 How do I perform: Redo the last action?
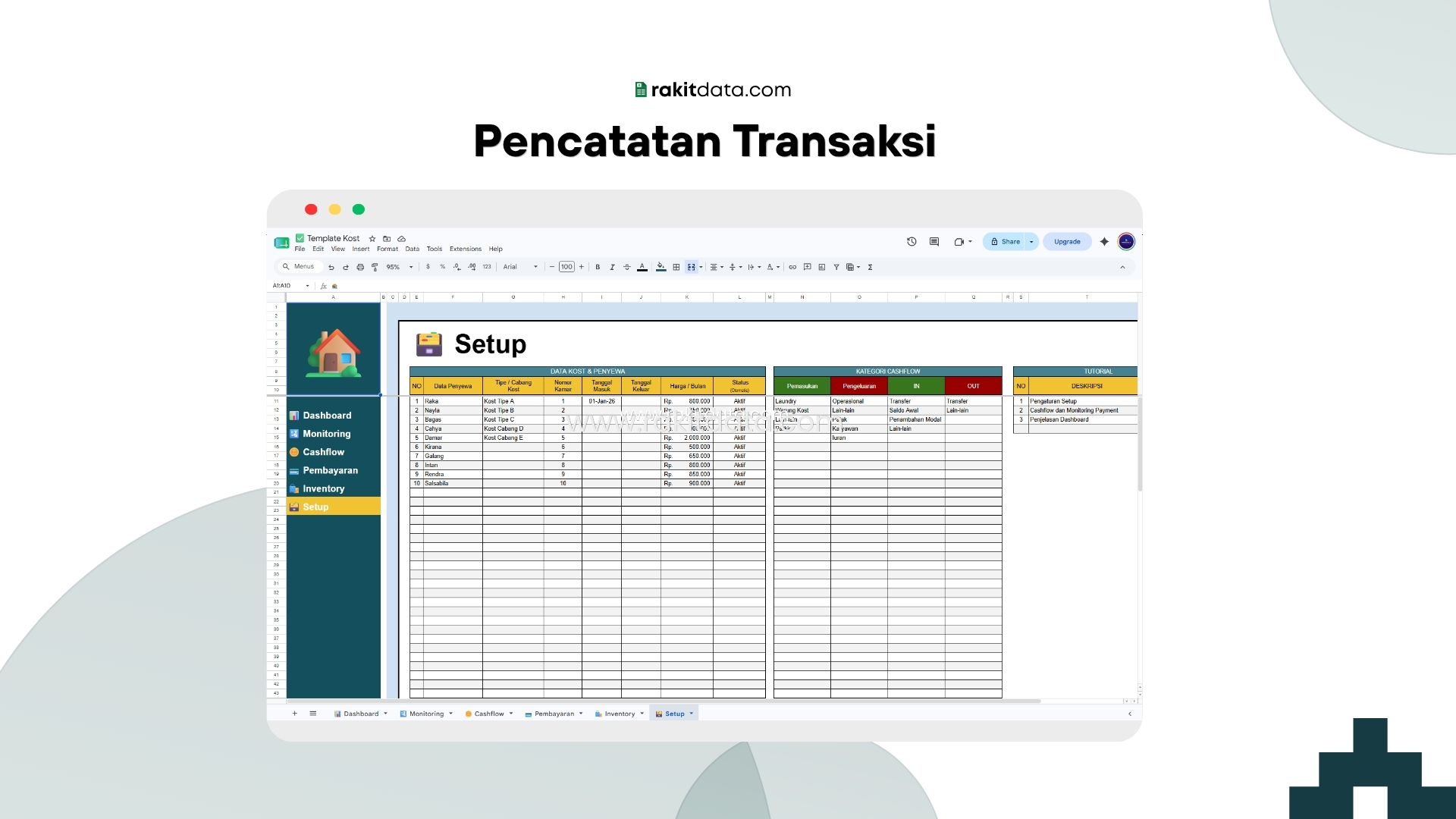coord(346,267)
